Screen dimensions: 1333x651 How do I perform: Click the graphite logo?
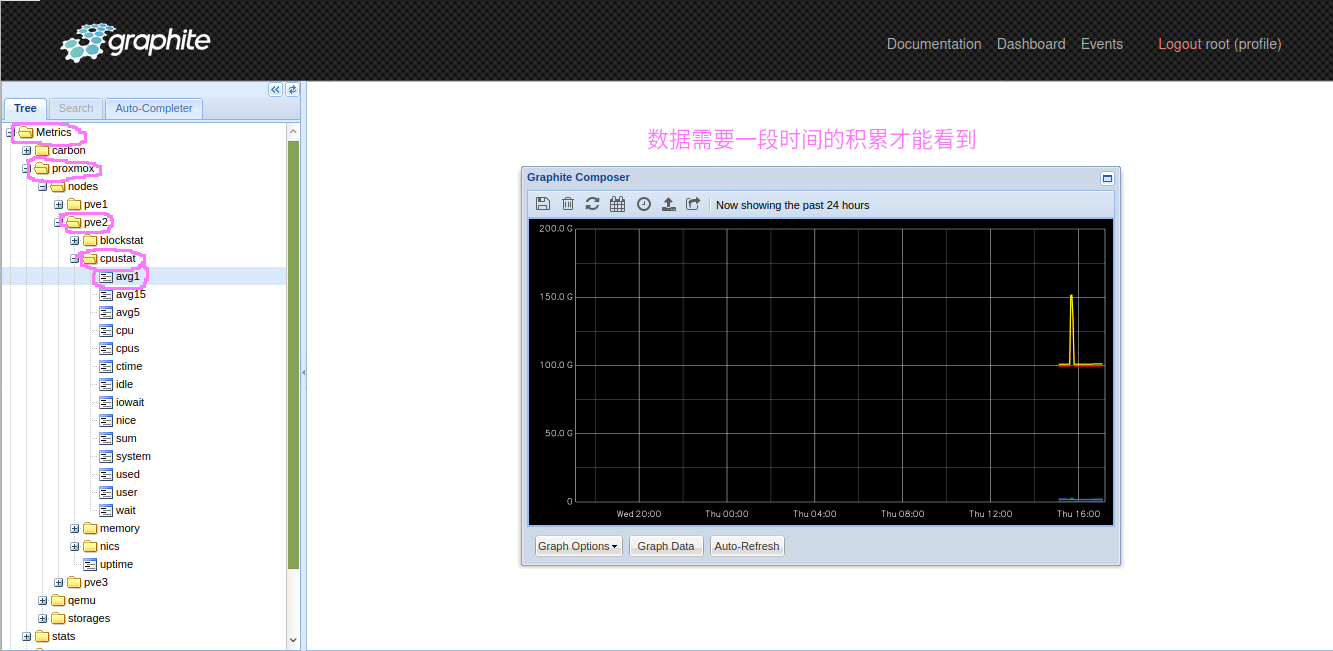pos(136,42)
